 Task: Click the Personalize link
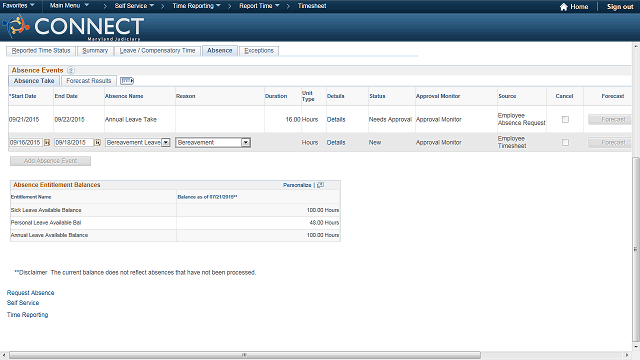(297, 185)
